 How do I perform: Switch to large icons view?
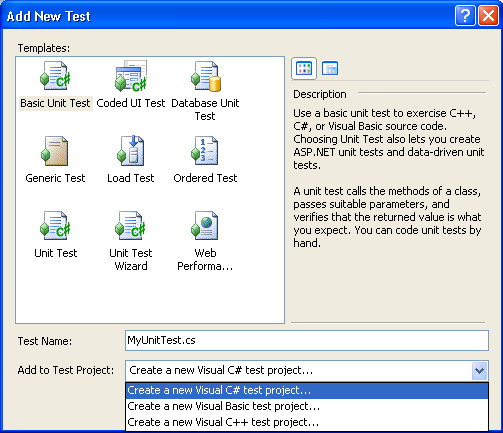pos(304,68)
